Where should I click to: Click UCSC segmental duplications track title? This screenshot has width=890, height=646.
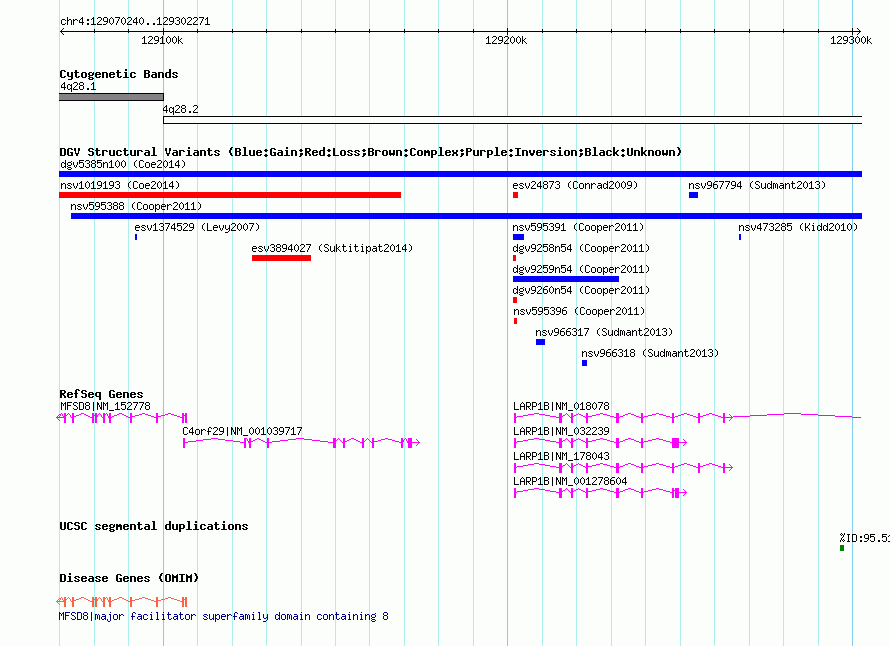click(154, 526)
